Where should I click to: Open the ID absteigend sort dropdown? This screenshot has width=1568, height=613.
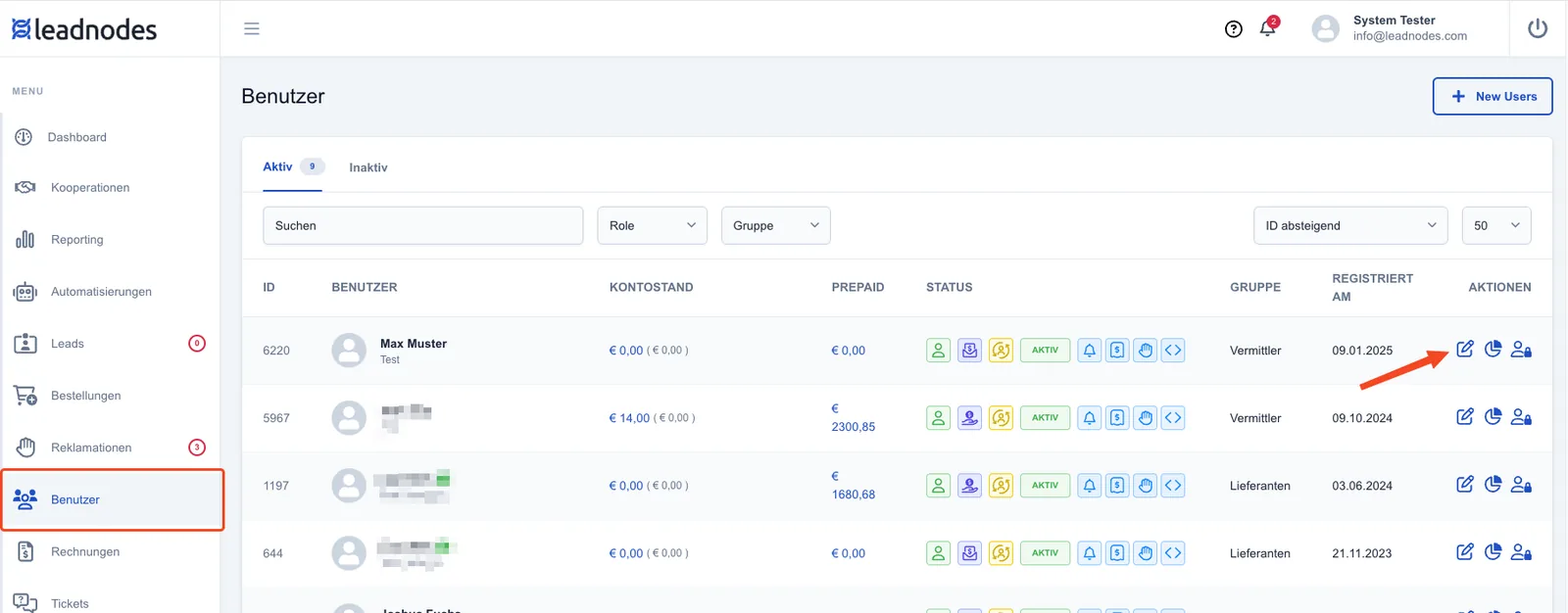(x=1350, y=225)
